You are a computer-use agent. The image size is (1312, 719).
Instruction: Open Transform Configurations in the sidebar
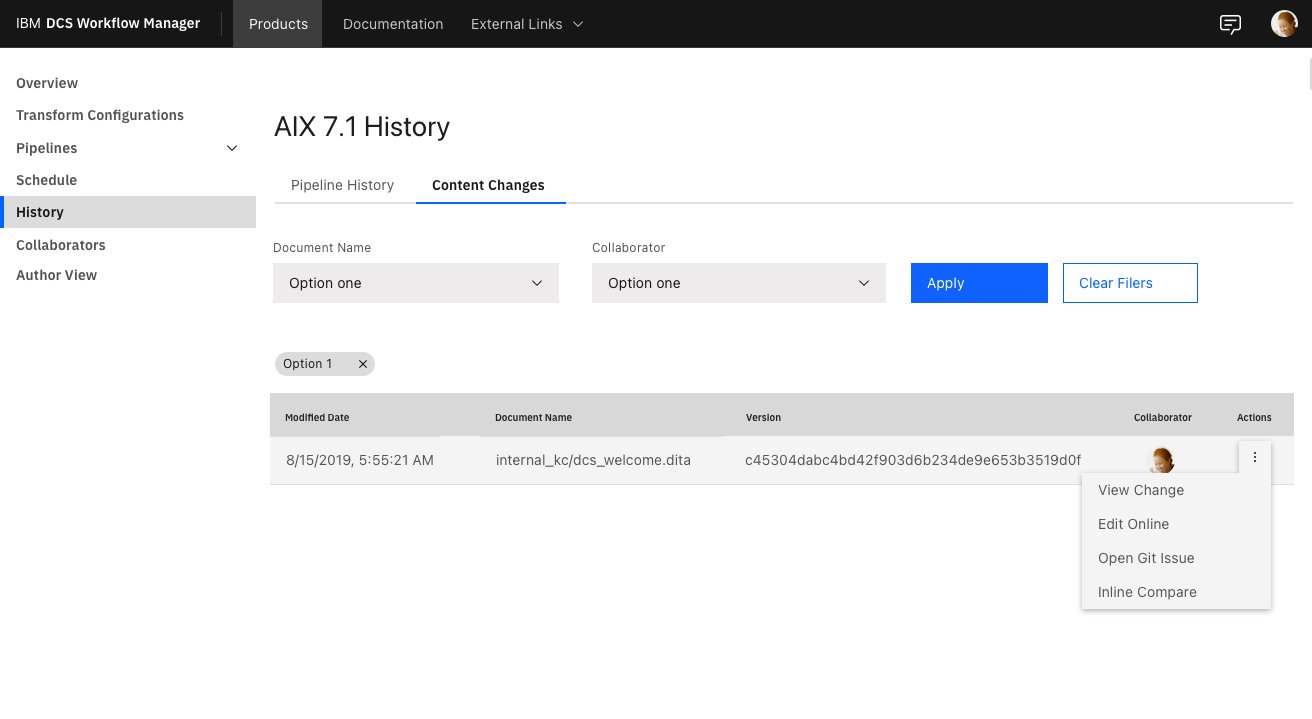pos(100,115)
